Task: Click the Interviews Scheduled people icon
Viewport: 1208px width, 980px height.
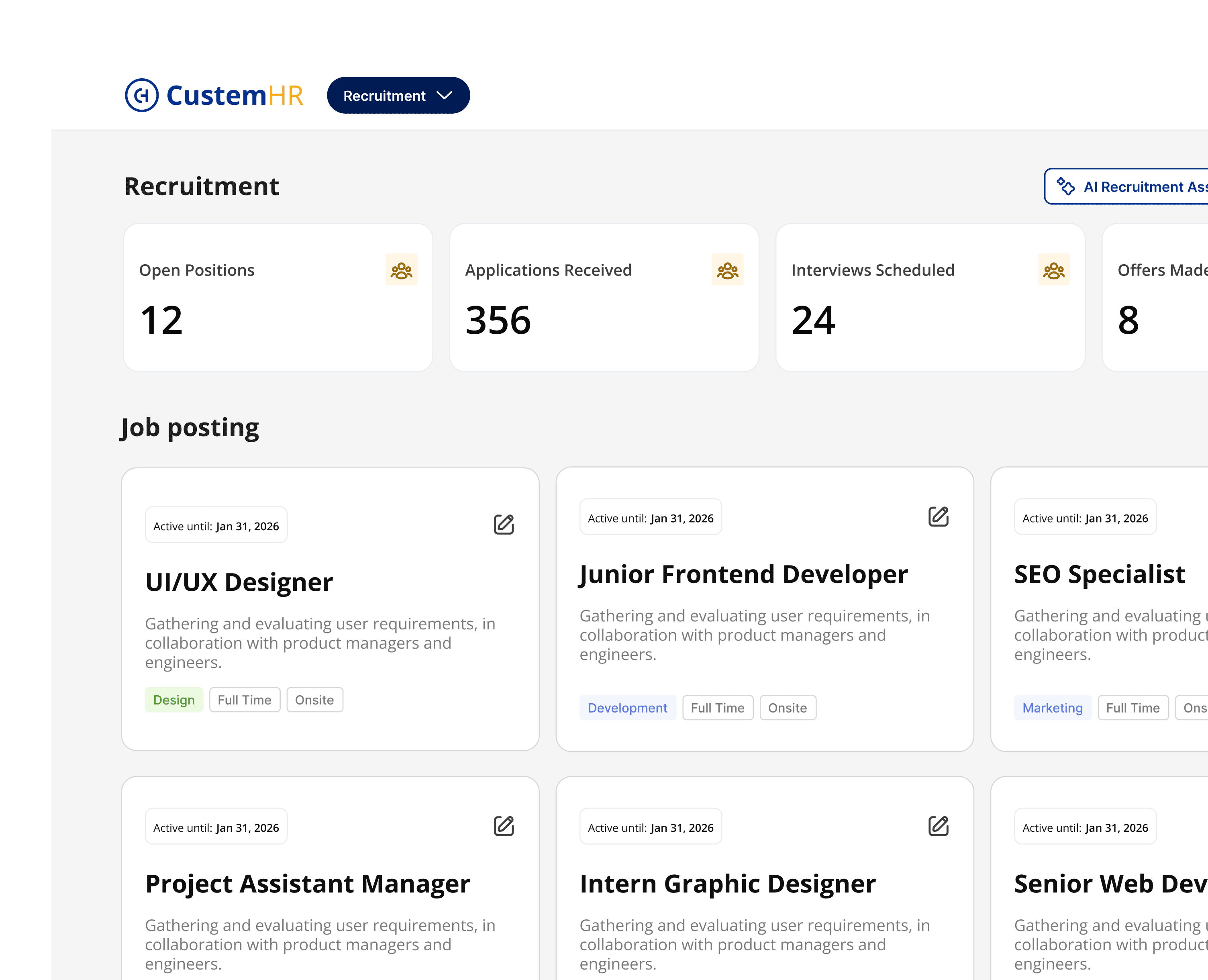Action: (x=1054, y=270)
